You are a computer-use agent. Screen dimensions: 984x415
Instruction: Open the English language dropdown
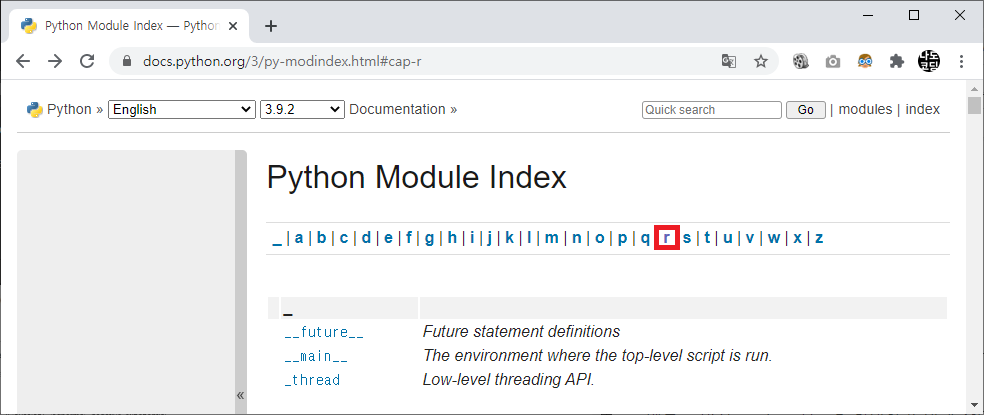(x=182, y=109)
